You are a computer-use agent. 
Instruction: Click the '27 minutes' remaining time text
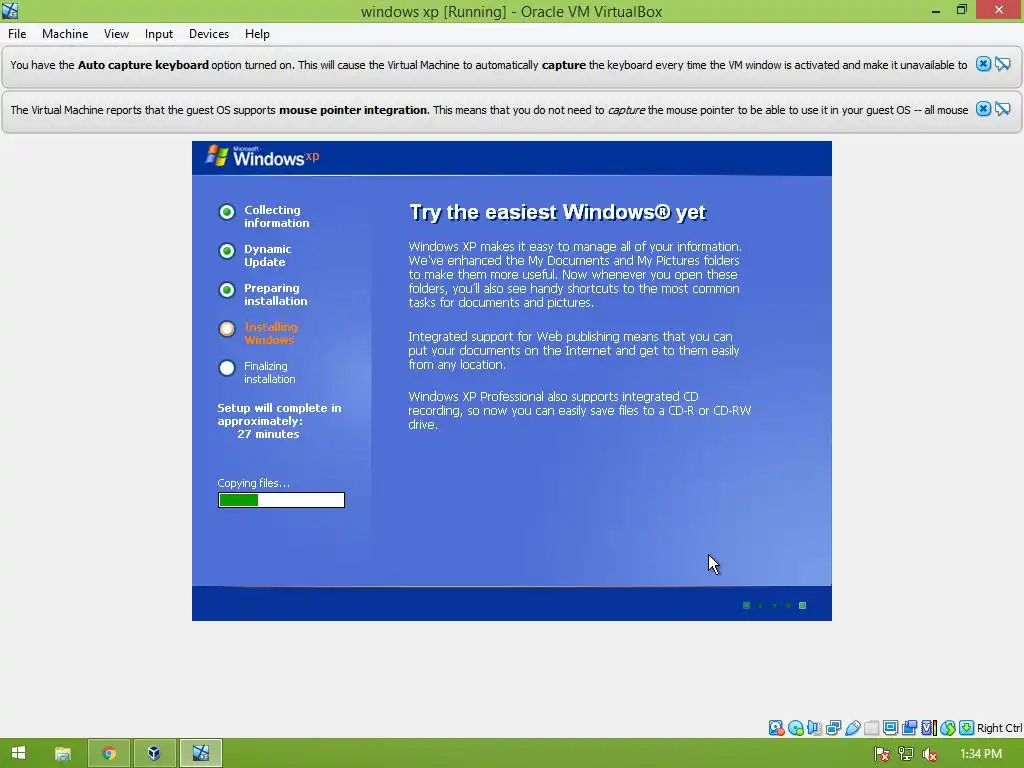[x=268, y=434]
